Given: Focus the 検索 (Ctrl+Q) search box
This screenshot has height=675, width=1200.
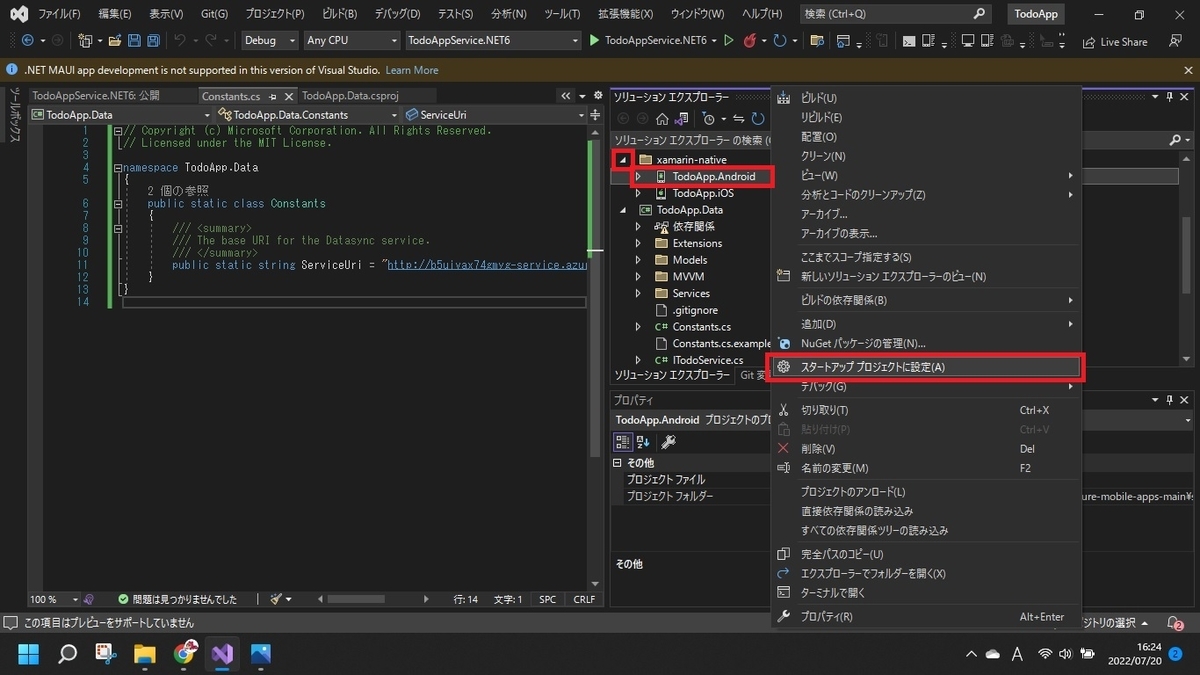Looking at the screenshot, I should point(895,14).
